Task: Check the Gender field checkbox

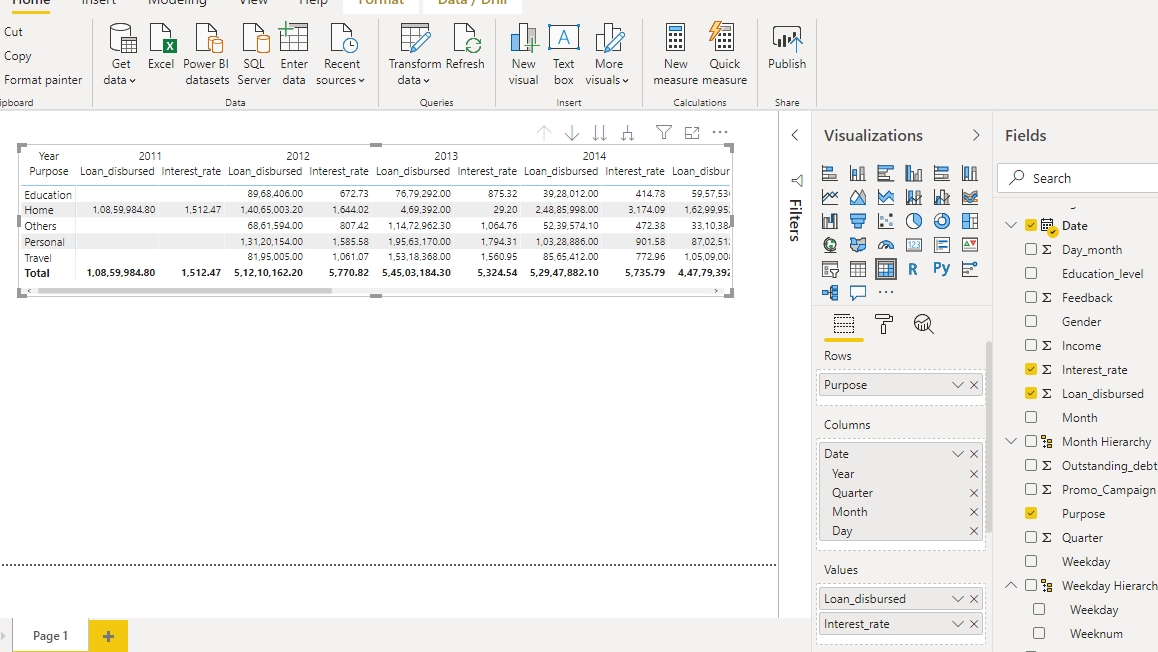Action: 1031,321
